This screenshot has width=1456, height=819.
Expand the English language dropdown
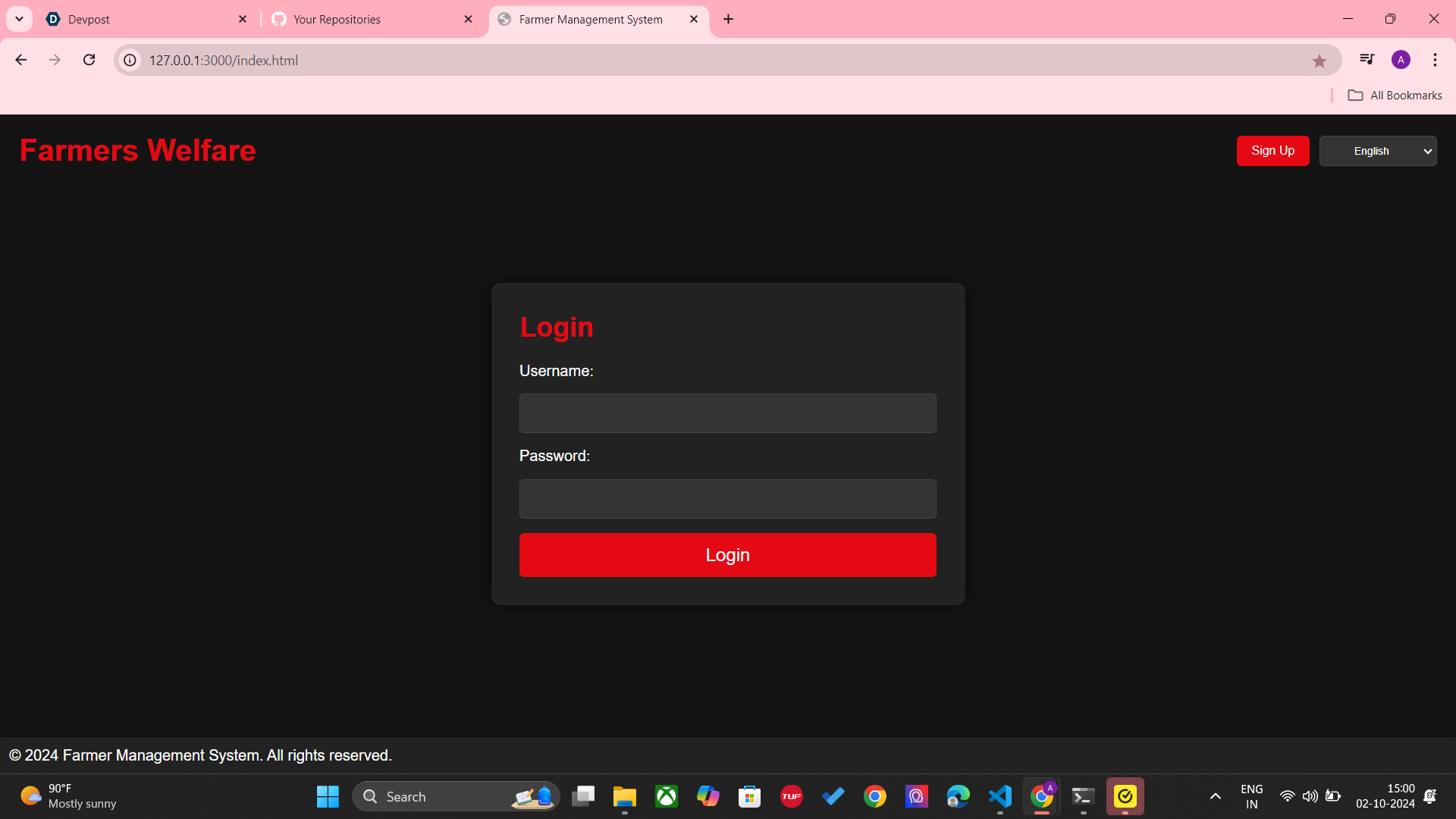[x=1377, y=151]
